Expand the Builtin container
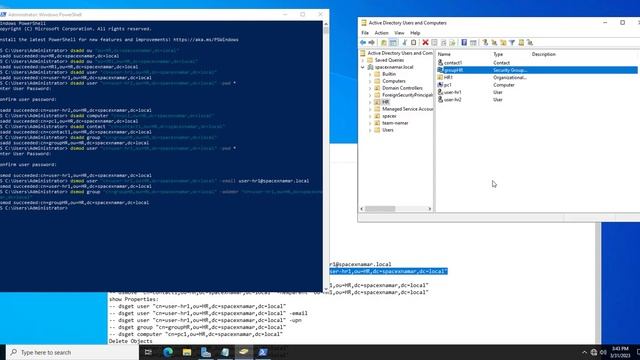640x360 pixels. 370,74
